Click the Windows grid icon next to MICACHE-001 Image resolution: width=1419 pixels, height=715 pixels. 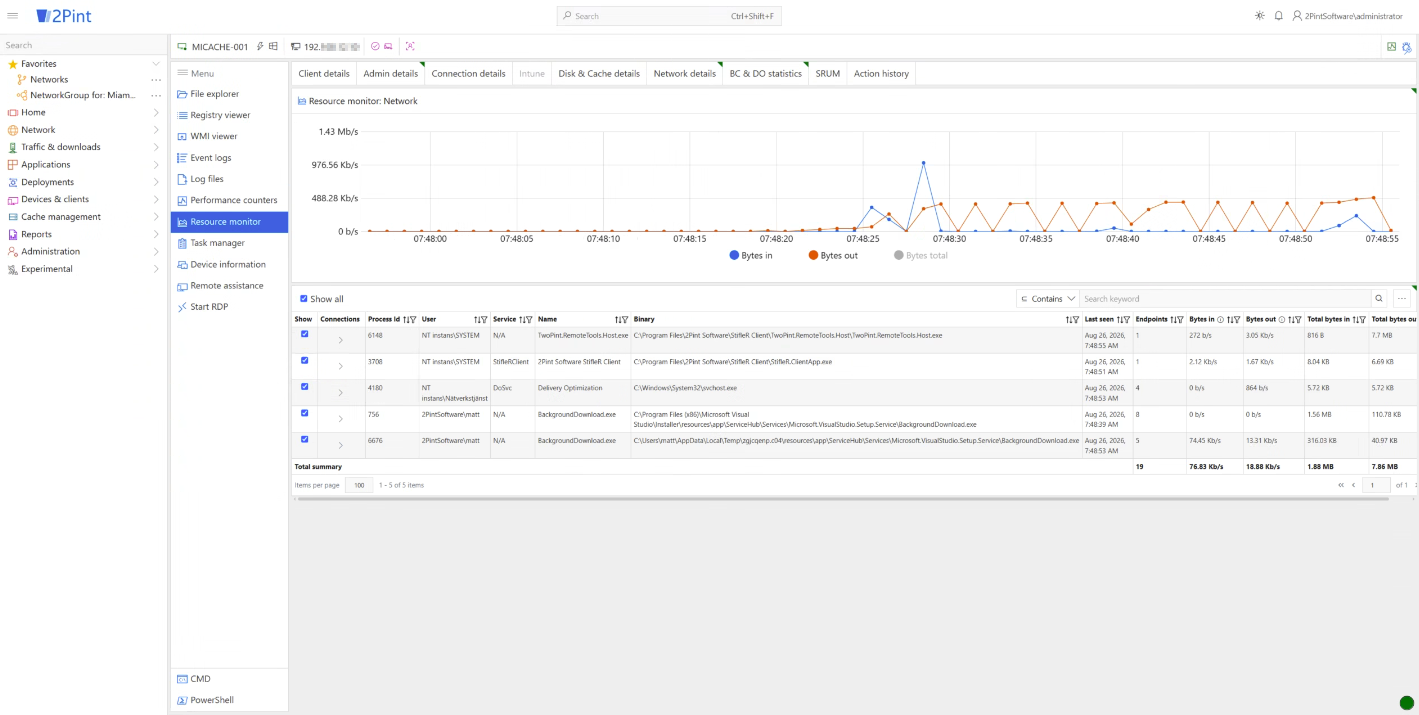(x=273, y=46)
